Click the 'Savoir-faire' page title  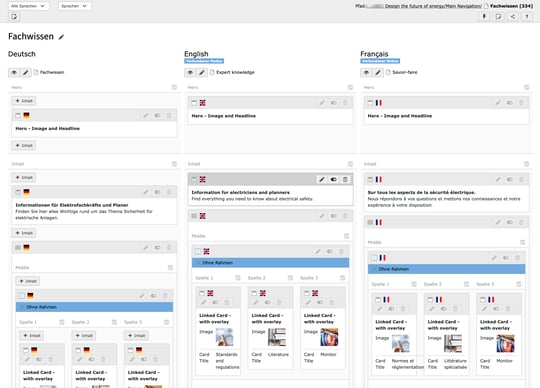405,72
